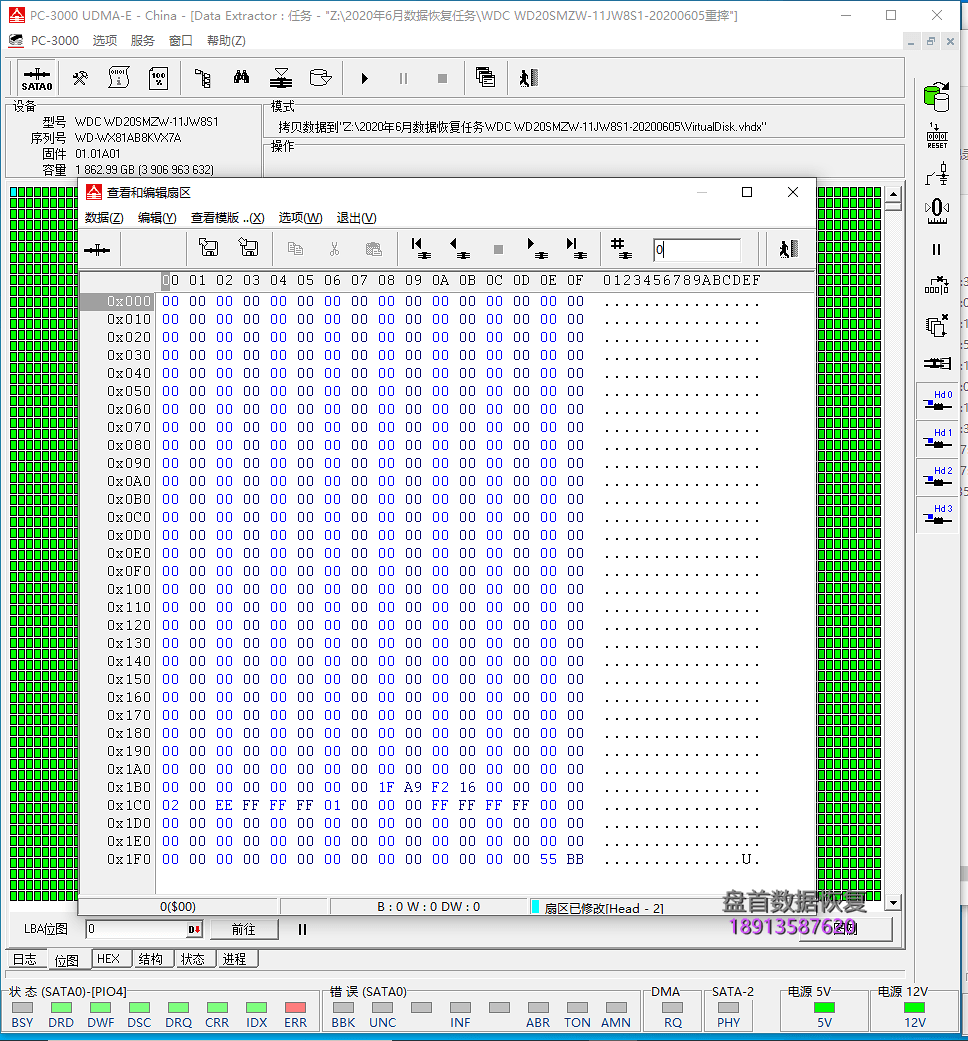Click the sector editor SATA port icon
The width and height of the screenshot is (968, 1041).
[x=97, y=250]
